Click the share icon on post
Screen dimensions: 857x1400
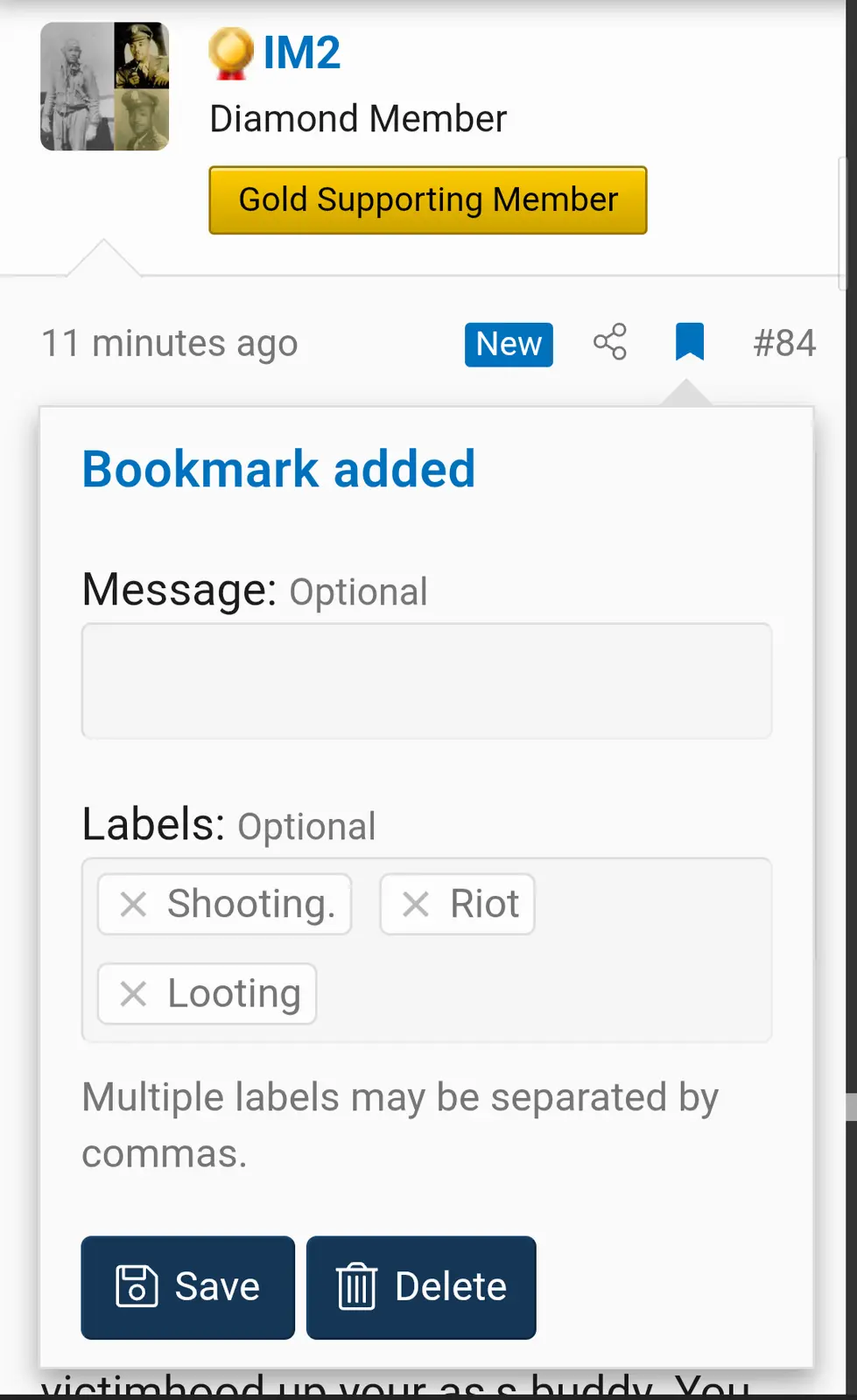pyautogui.click(x=610, y=342)
